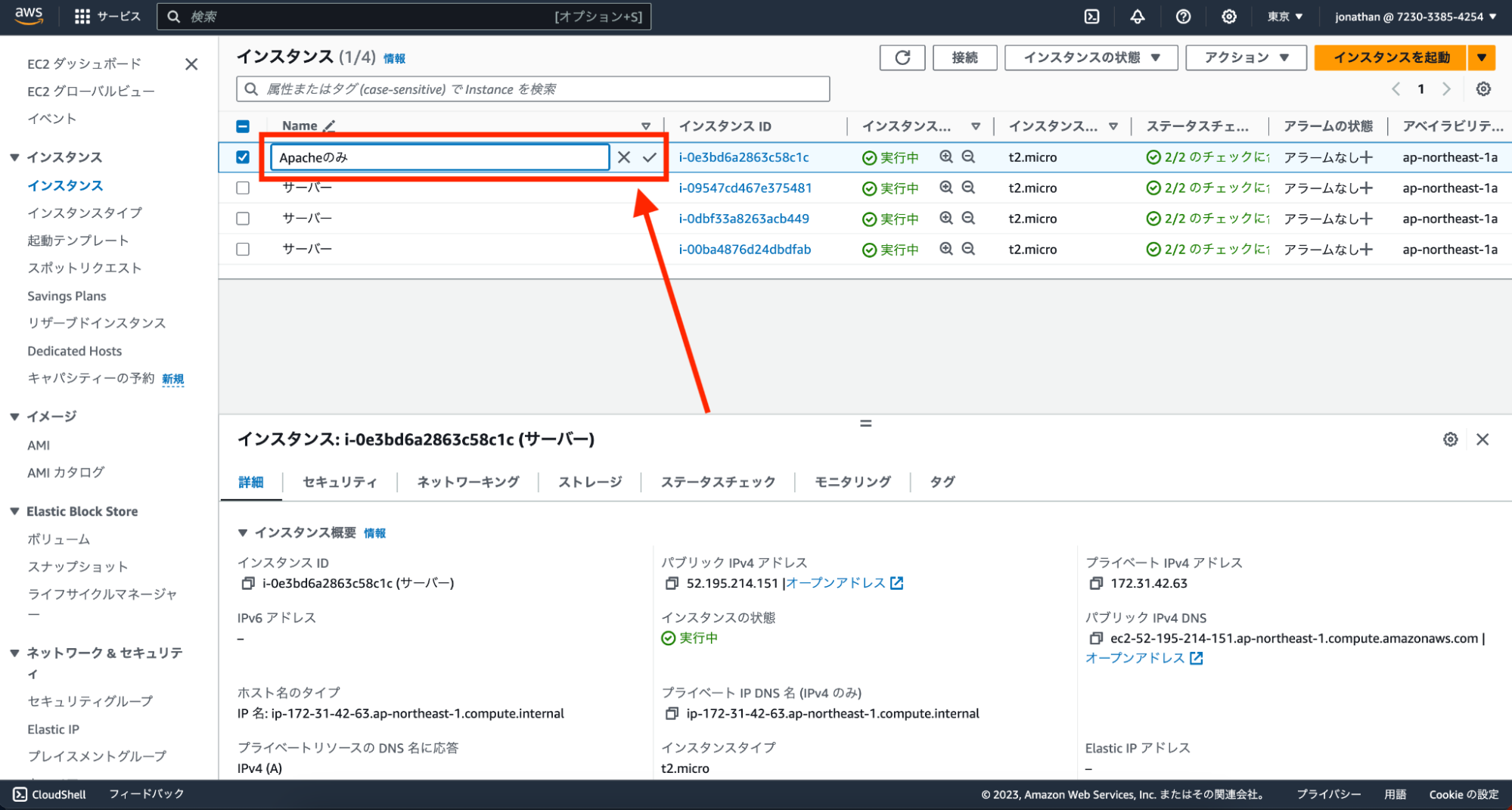Zoom out filter for instance i-0dbf33a8263acb449 state
The height and width of the screenshot is (810, 1512).
point(968,218)
